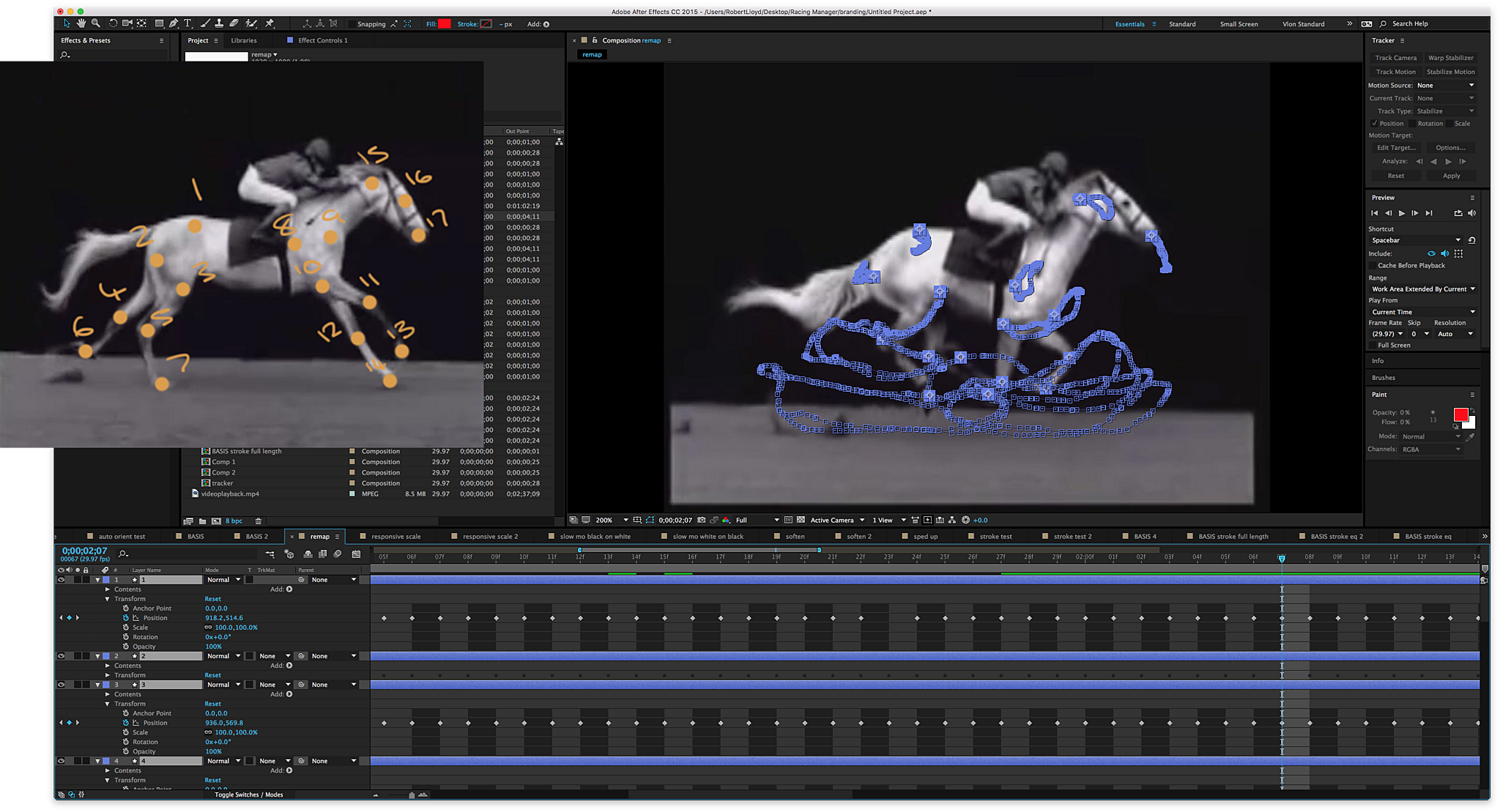This screenshot has width=1500, height=812.
Task: Click the Stabilize Motion button
Action: click(x=1450, y=72)
